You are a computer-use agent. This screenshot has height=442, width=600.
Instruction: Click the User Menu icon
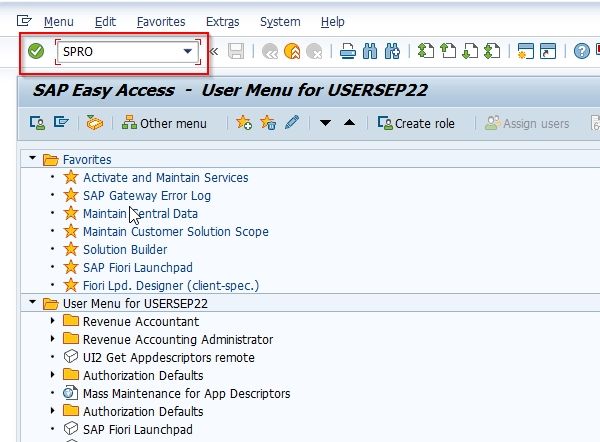[38, 123]
